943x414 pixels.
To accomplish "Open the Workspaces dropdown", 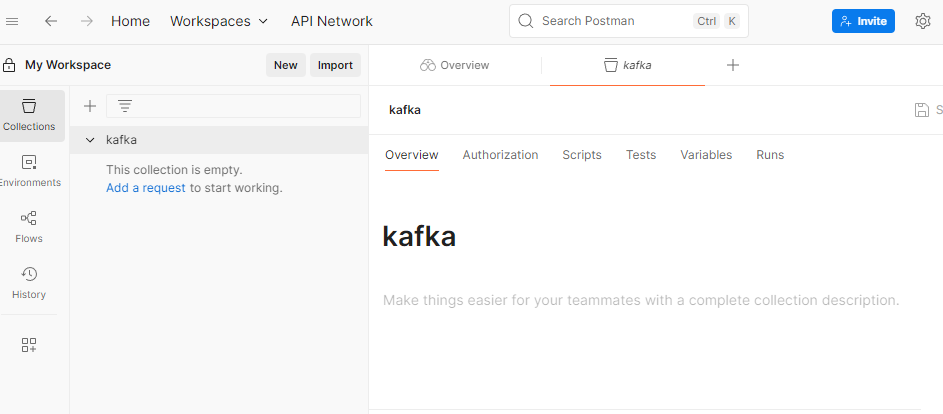I will coord(219,21).
